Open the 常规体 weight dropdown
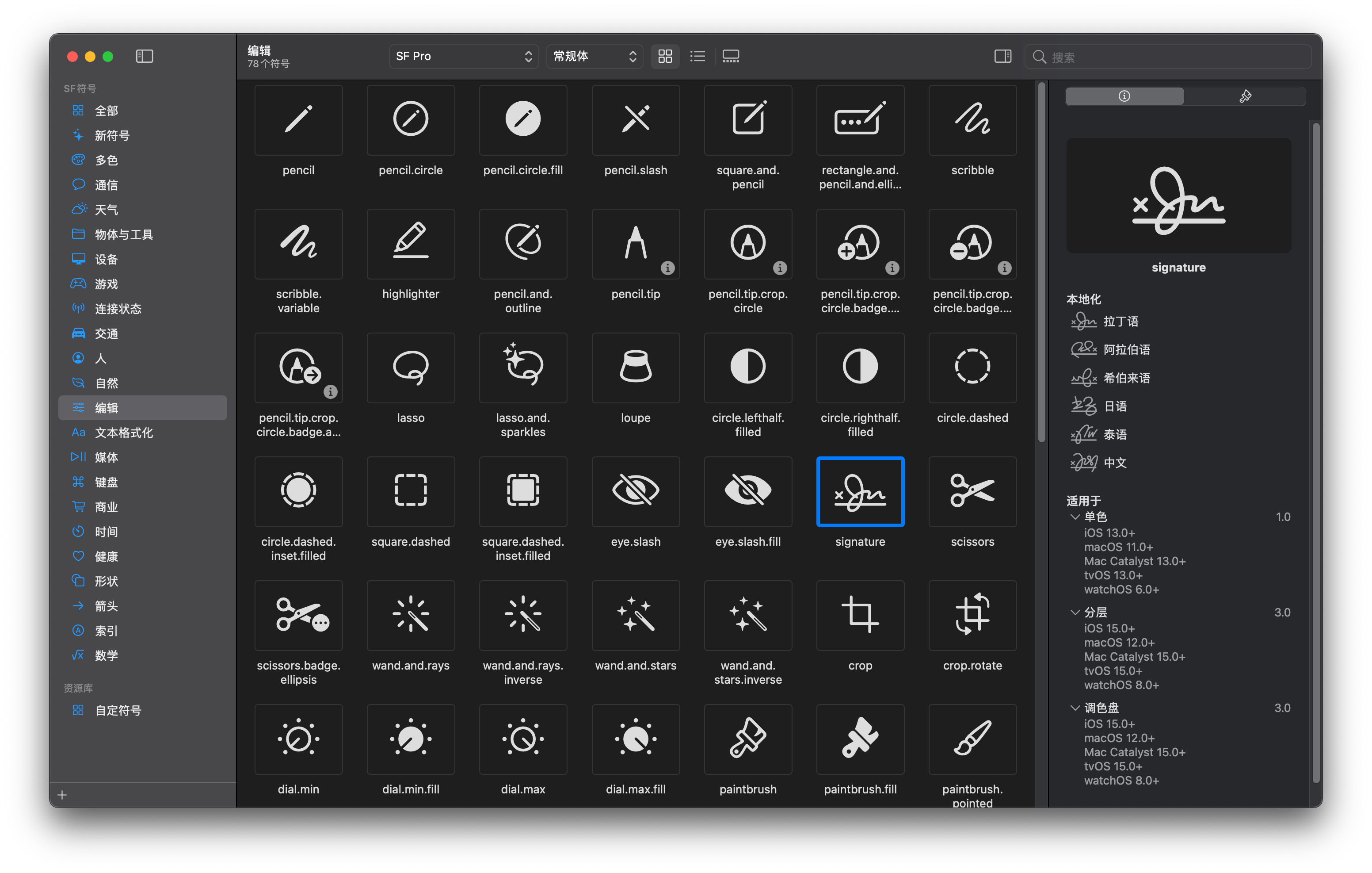Viewport: 1372px width, 873px height. point(594,56)
